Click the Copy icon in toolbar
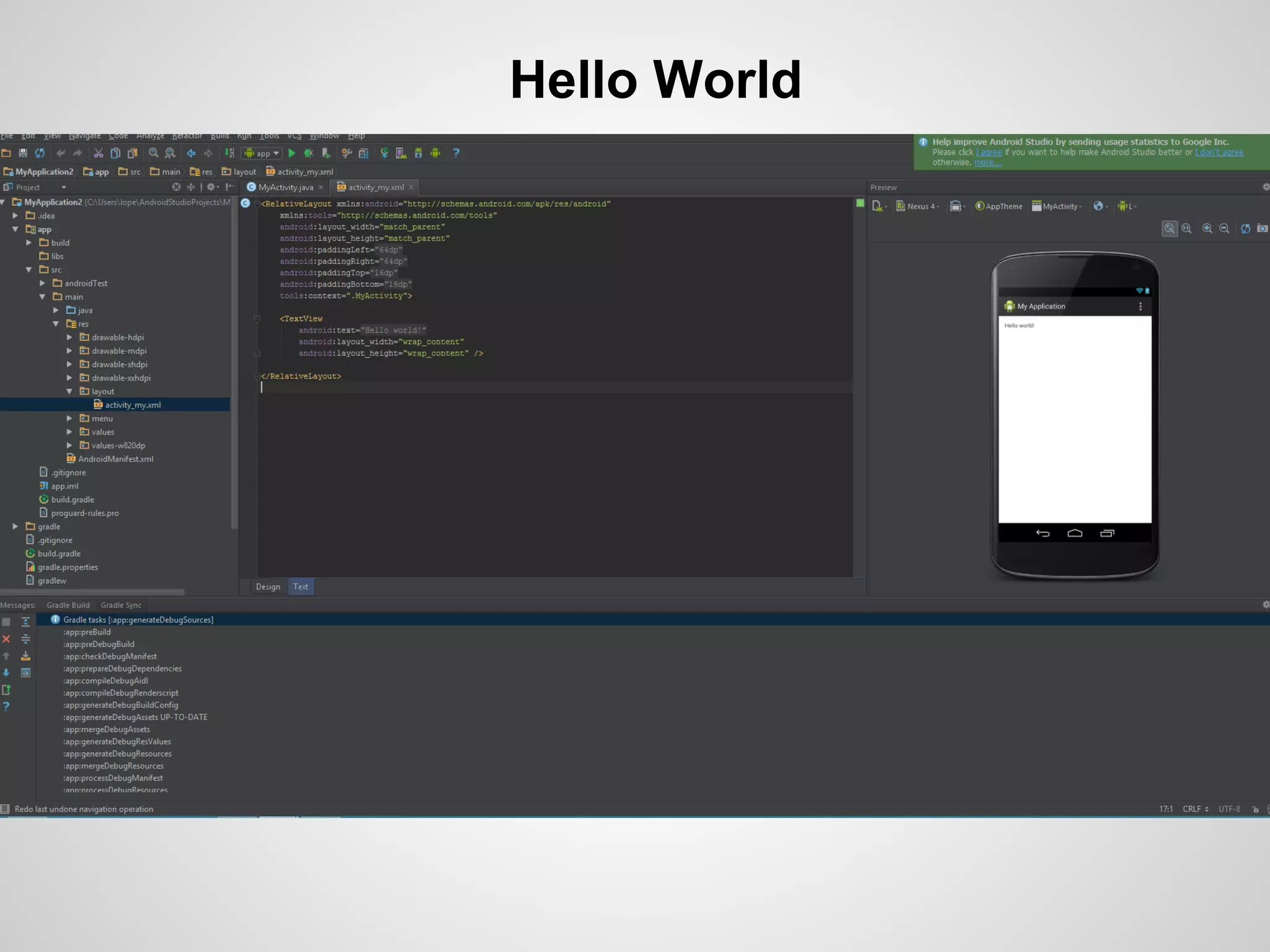Screen dimensions: 1270x952 [x=115, y=153]
